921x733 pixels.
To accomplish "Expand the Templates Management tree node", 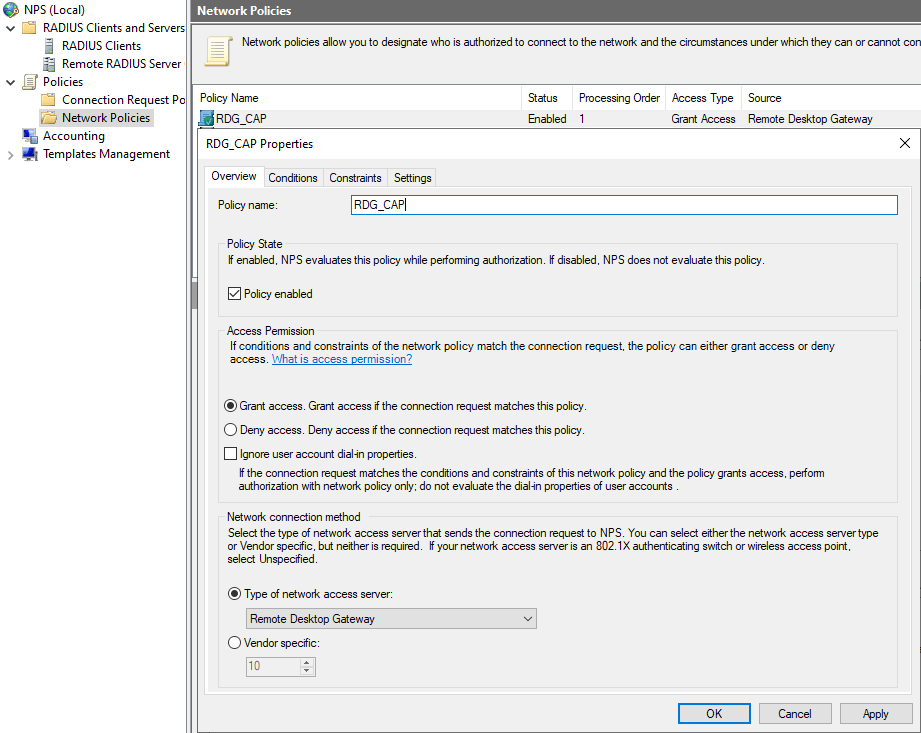I will pyautogui.click(x=11, y=154).
